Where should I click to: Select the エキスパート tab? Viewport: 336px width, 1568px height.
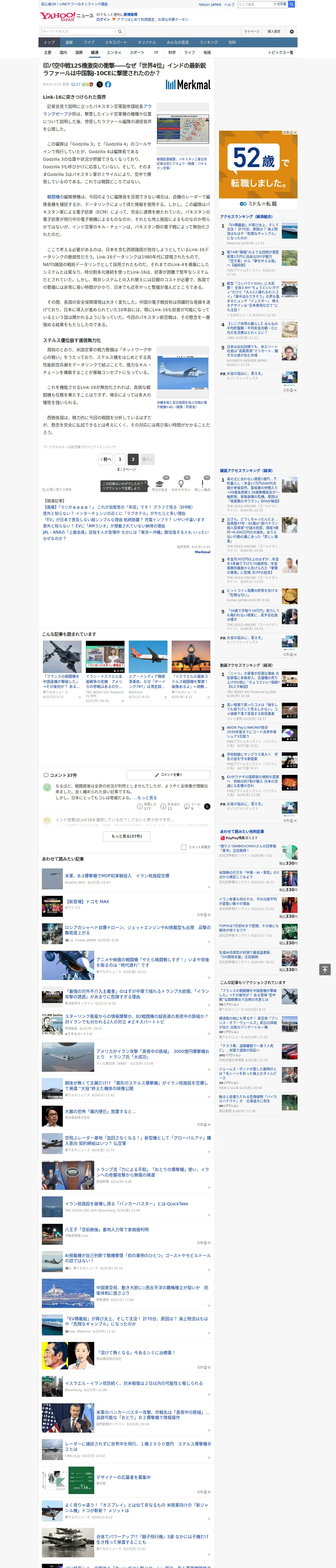(116, 43)
